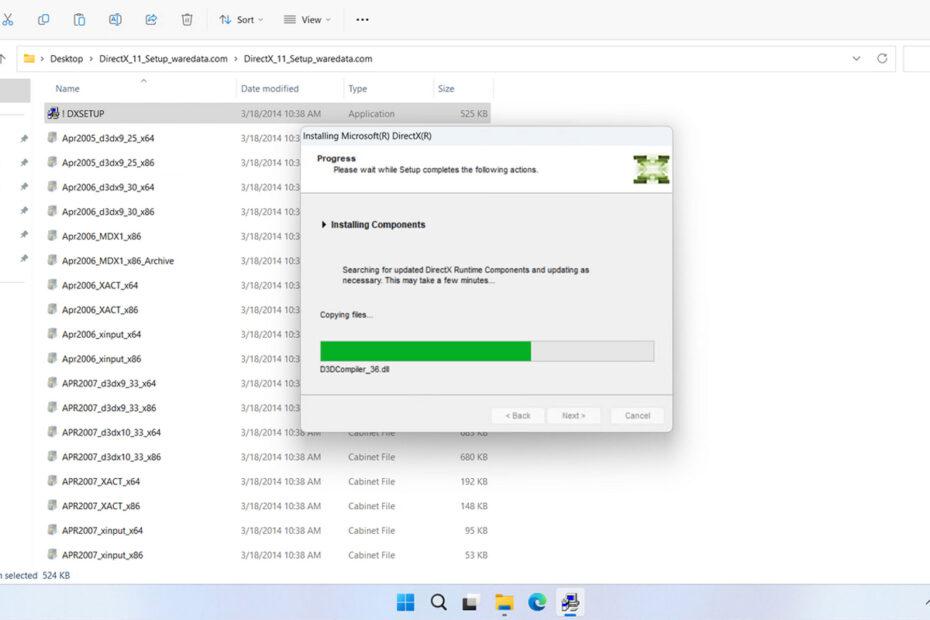Image resolution: width=930 pixels, height=620 pixels.
Task: Click cabinet icon of APR2007_xinput_x86
Action: 52,555
